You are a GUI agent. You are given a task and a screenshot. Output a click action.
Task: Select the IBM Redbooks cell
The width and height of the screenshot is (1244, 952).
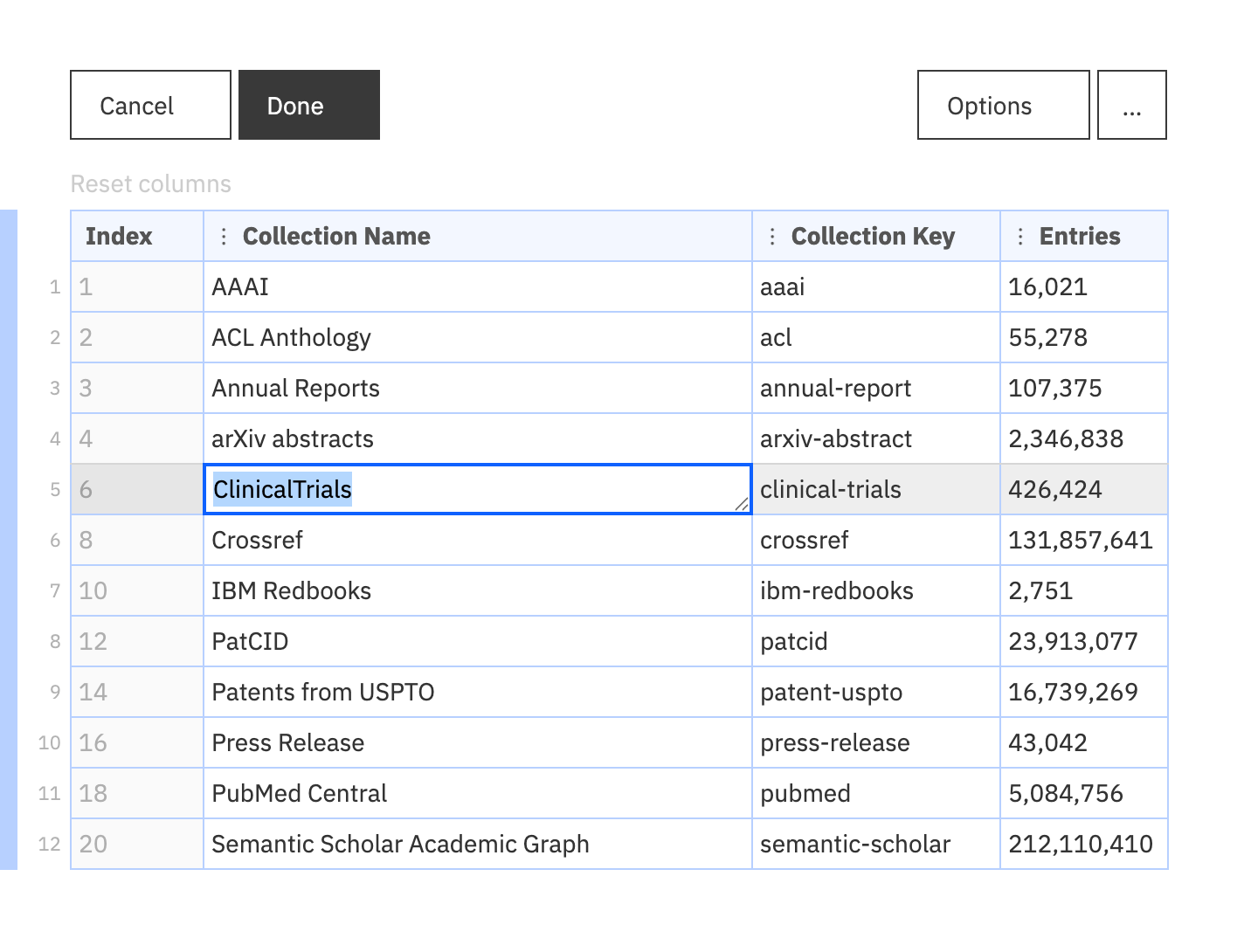(478, 590)
